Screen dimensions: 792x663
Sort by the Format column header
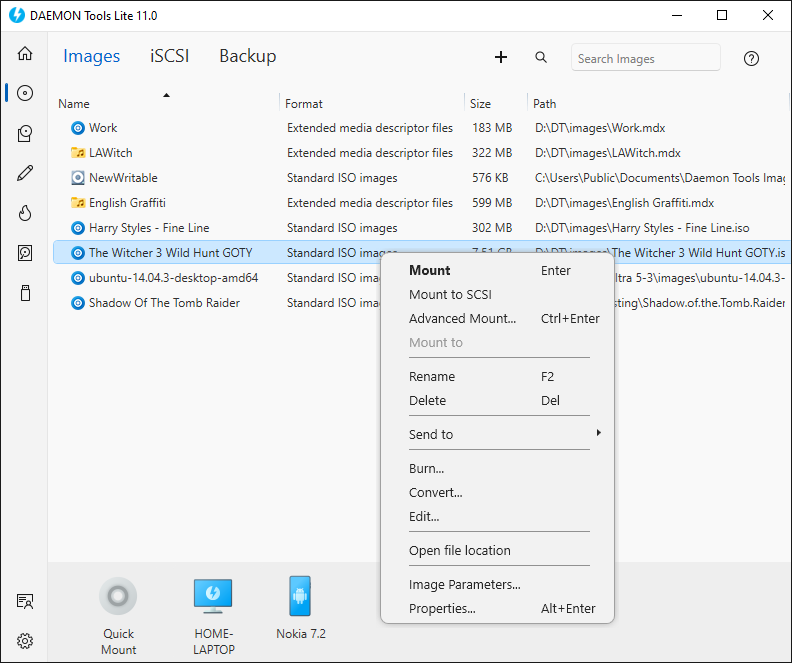click(304, 104)
